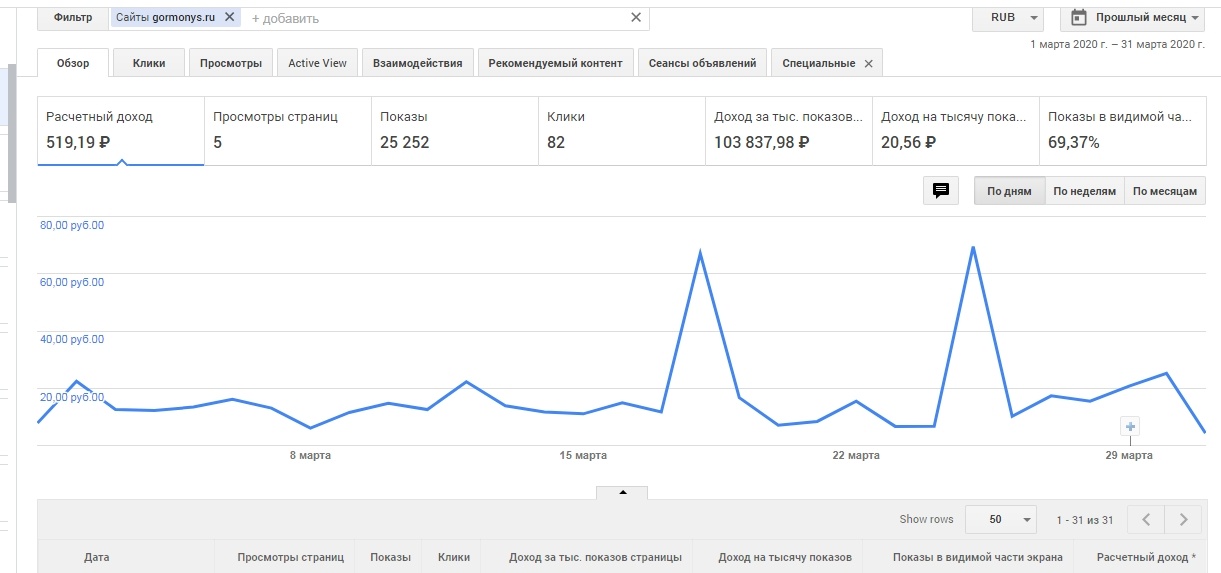Close the Специальные tab
This screenshot has height=573, width=1221.
click(x=868, y=64)
